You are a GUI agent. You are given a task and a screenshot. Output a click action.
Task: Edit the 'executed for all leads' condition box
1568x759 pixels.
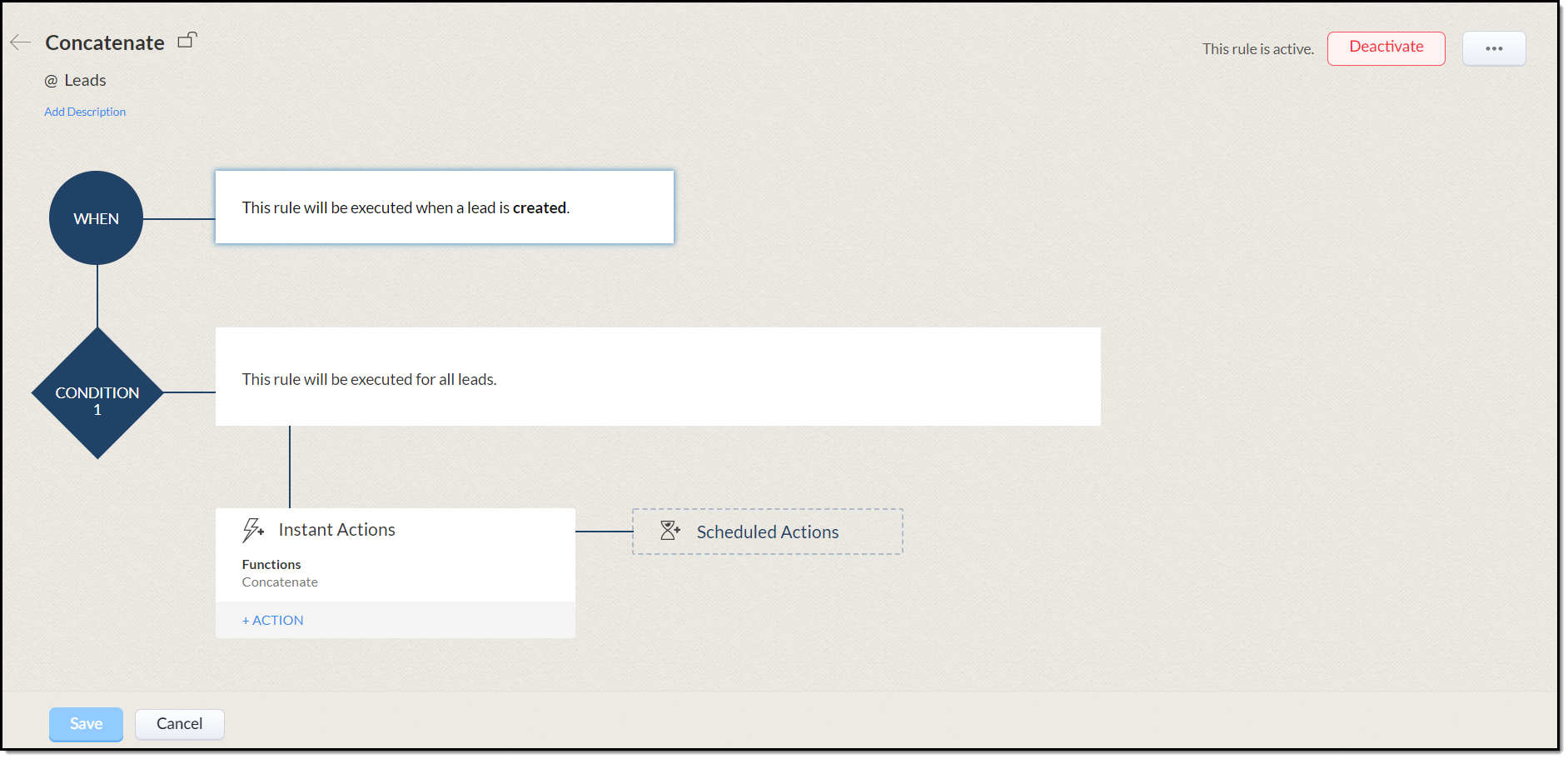tap(657, 377)
